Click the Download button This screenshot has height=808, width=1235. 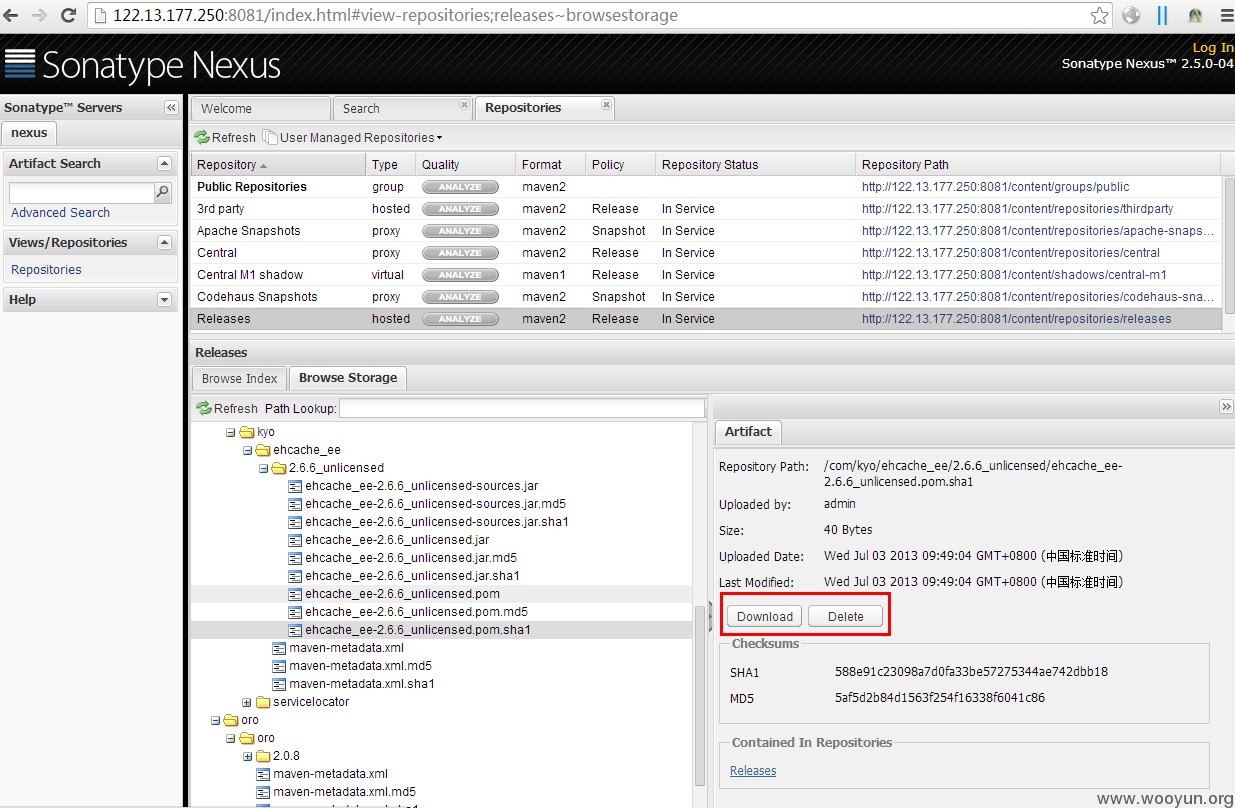tap(765, 616)
